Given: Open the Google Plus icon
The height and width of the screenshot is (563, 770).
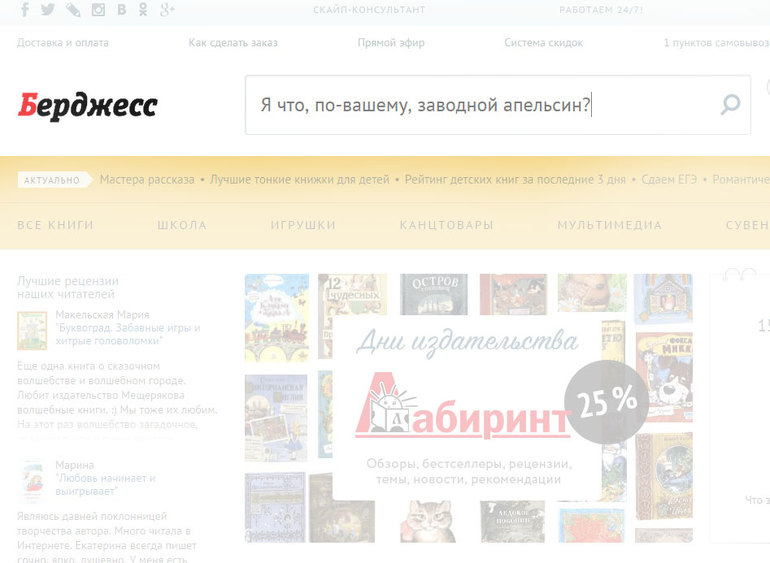Looking at the screenshot, I should click(x=167, y=10).
